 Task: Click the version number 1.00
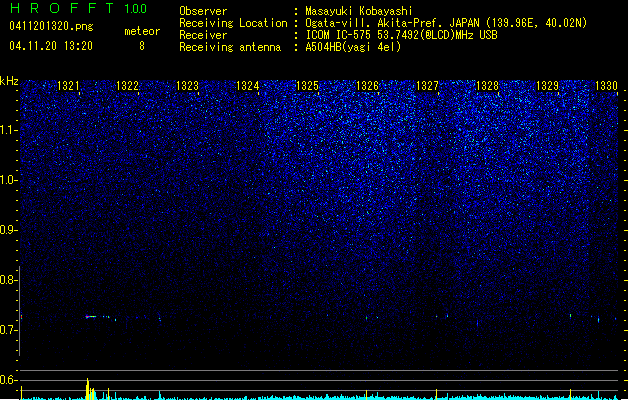[x=136, y=9]
